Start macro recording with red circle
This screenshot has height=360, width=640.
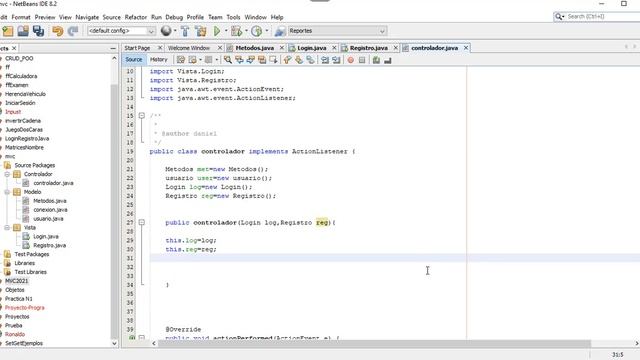351,60
